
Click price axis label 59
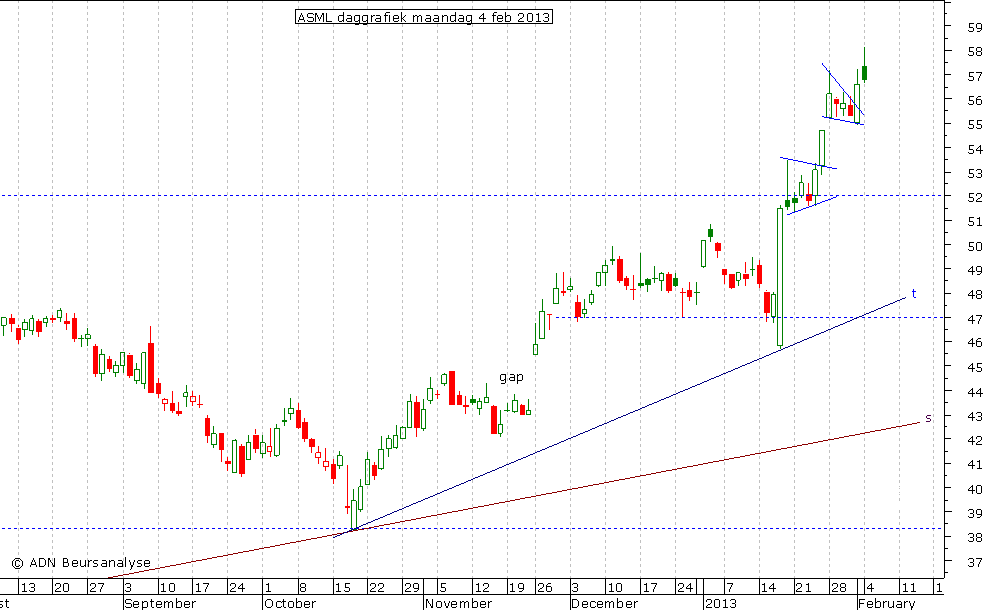click(x=975, y=28)
